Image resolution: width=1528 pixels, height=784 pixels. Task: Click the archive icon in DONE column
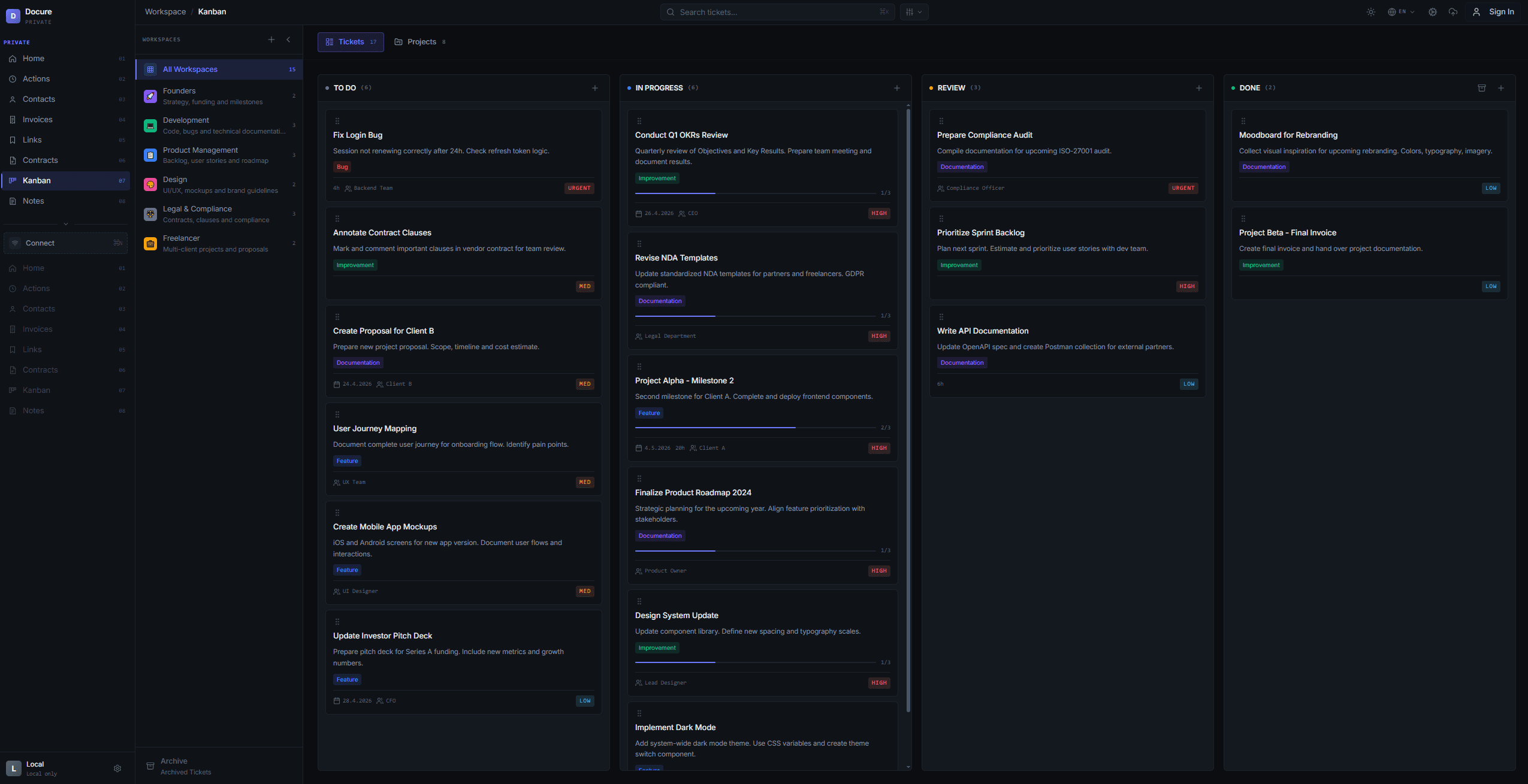pos(1482,88)
